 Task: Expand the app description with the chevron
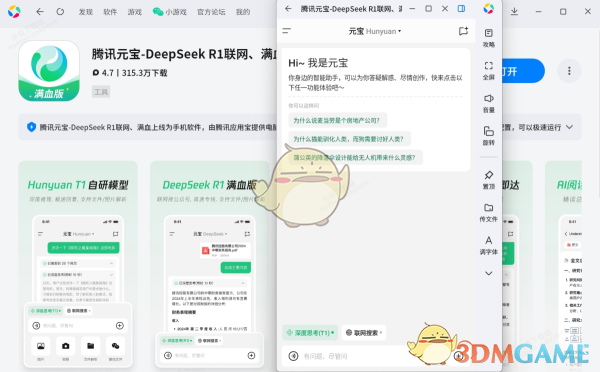[569, 127]
